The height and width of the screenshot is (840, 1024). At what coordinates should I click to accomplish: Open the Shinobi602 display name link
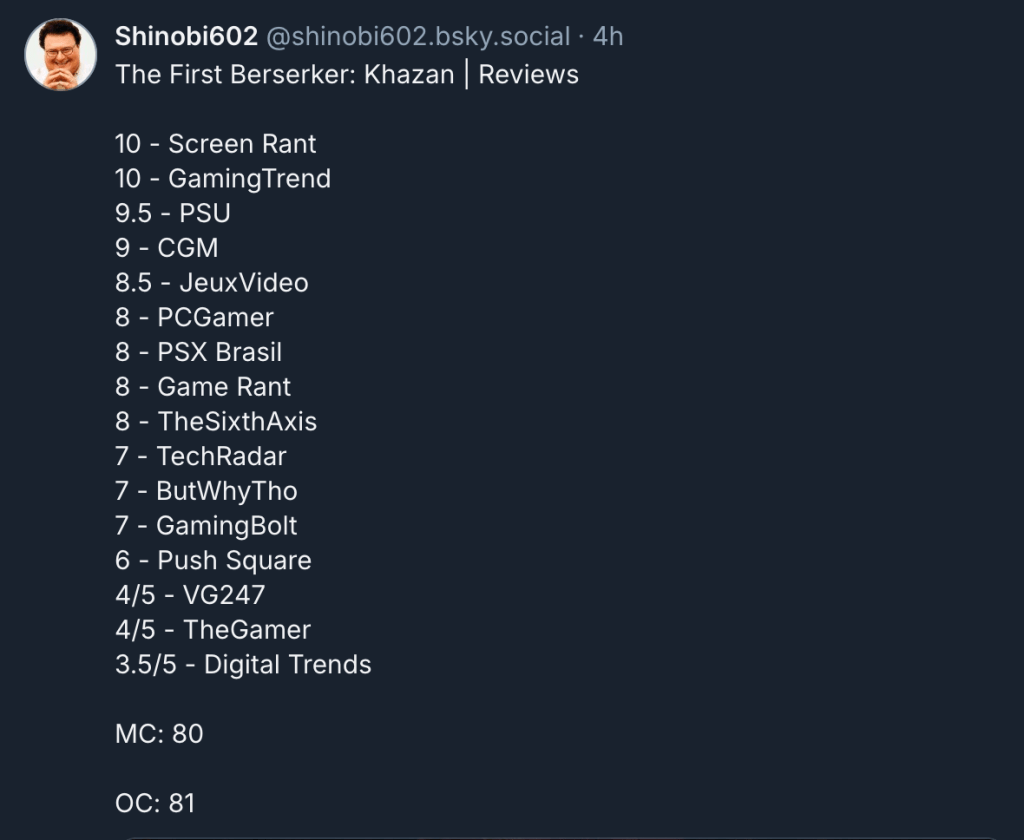[186, 37]
